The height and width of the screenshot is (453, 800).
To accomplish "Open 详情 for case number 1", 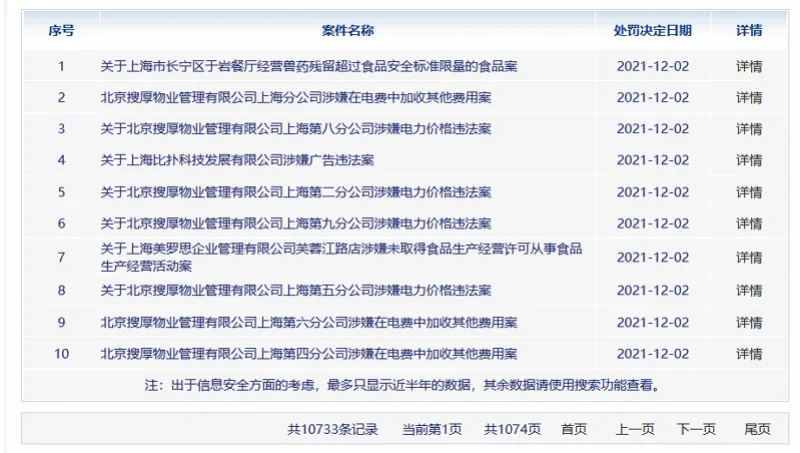I will click(x=748, y=66).
